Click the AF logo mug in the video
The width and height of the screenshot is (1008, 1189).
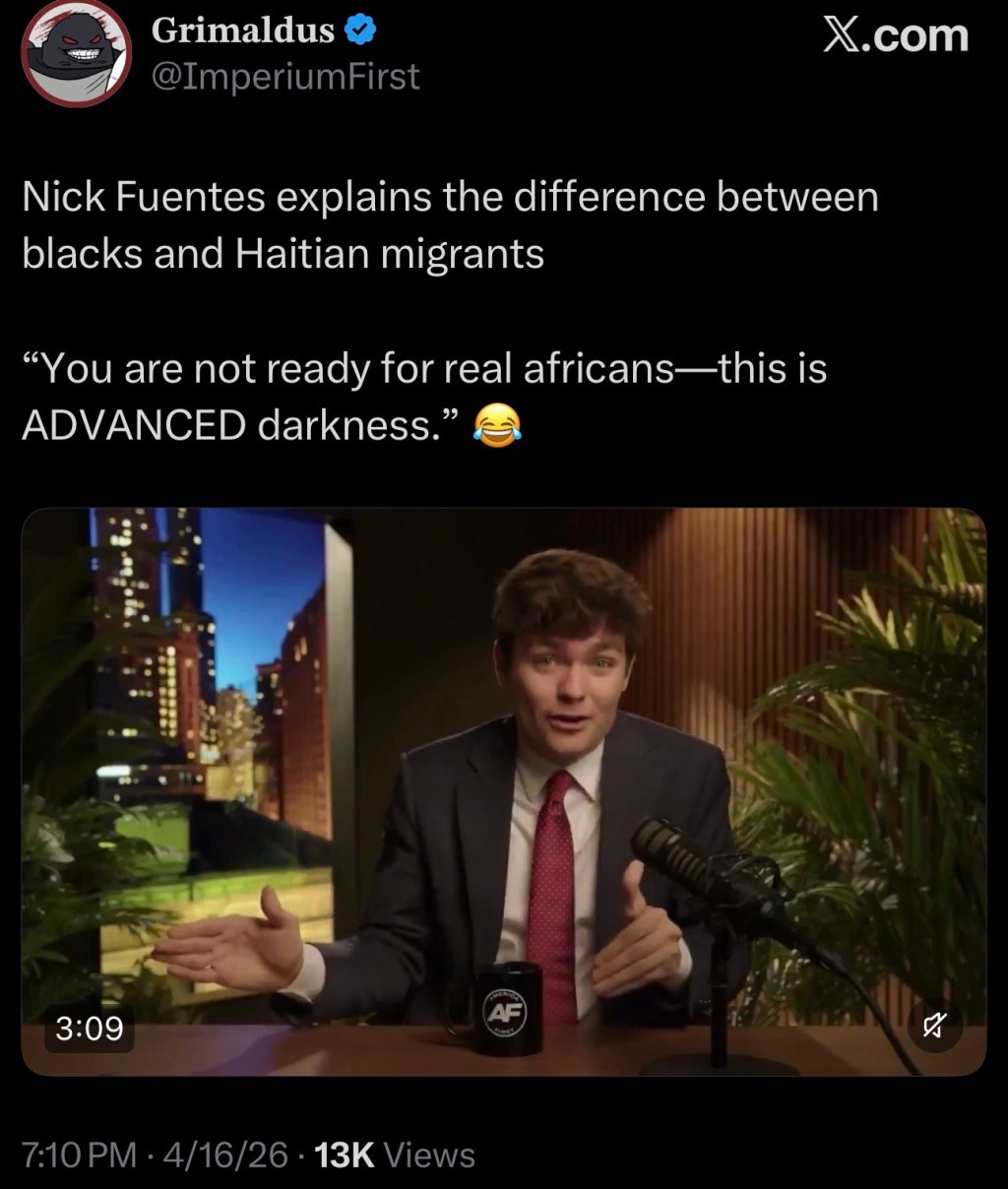pyautogui.click(x=505, y=1008)
